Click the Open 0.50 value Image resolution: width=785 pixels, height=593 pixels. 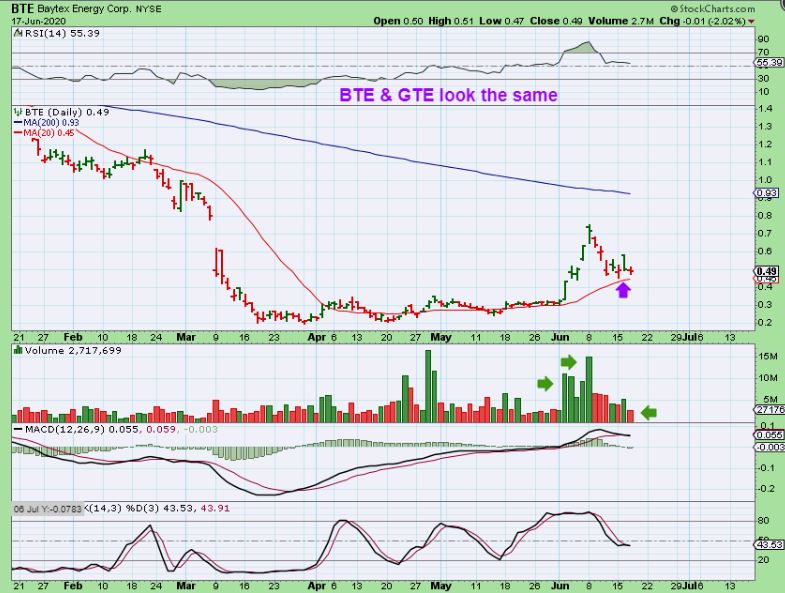tap(398, 21)
